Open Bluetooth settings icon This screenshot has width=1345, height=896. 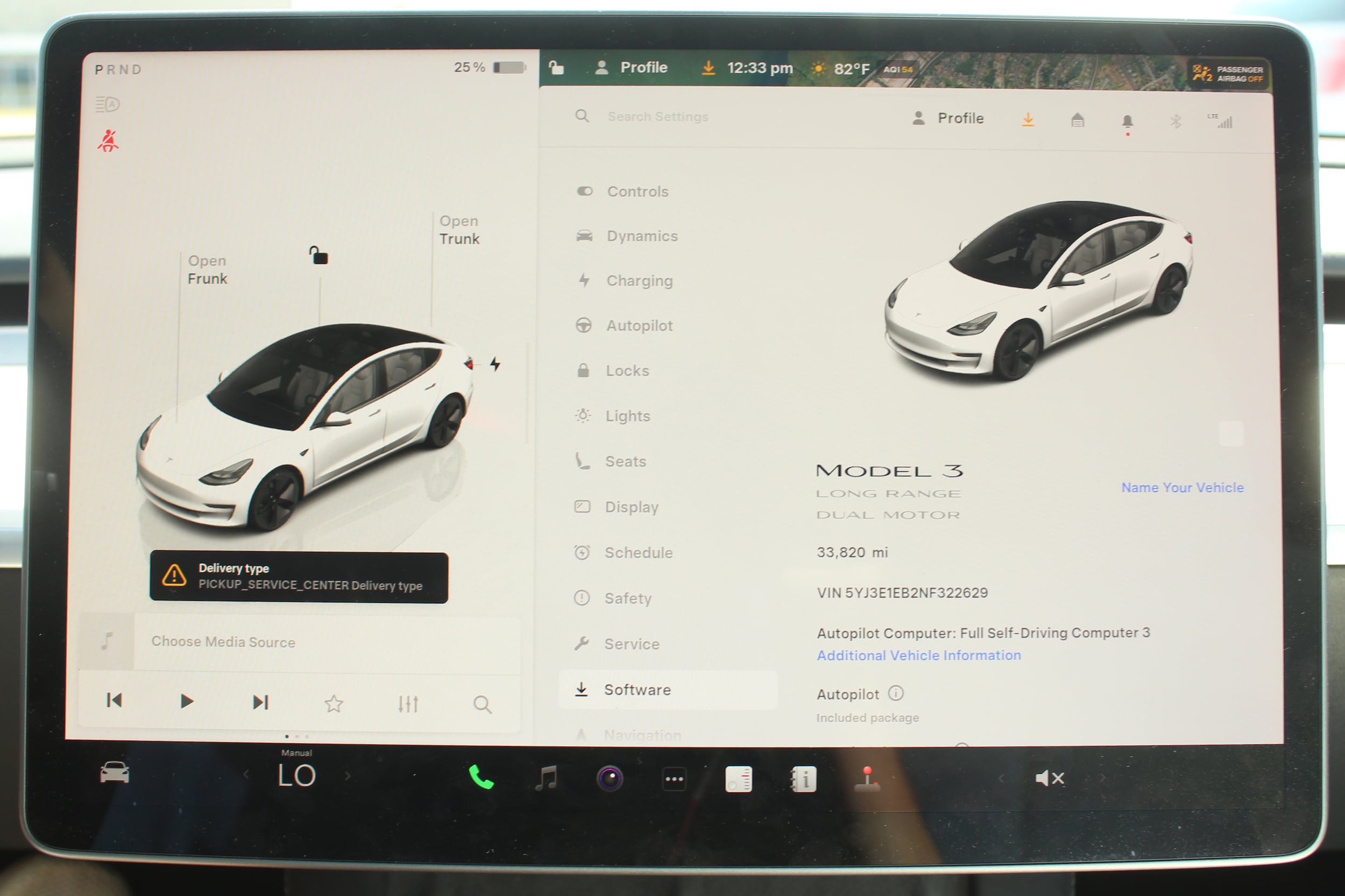(x=1175, y=121)
